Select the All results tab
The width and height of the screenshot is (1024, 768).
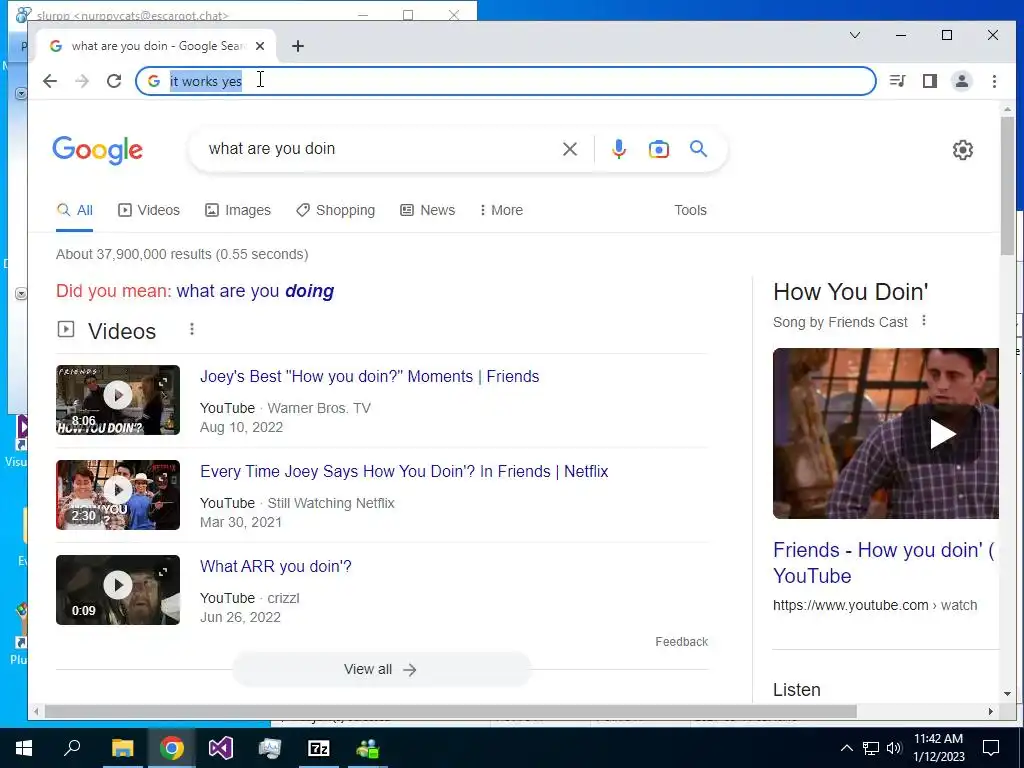(x=74, y=210)
